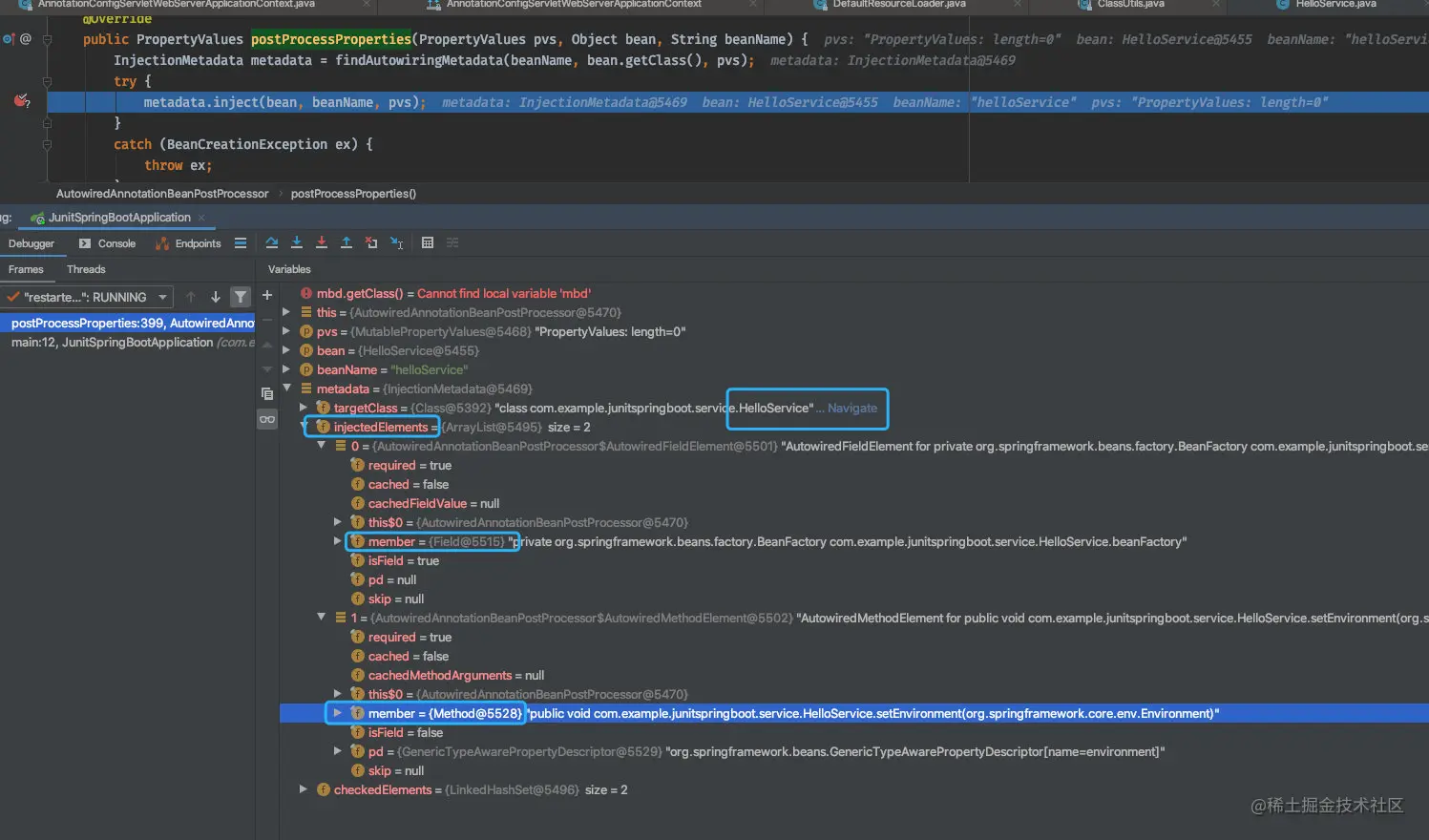Select injectedElements variable row
Viewport: 1429px width, 840px height.
click(x=853, y=427)
